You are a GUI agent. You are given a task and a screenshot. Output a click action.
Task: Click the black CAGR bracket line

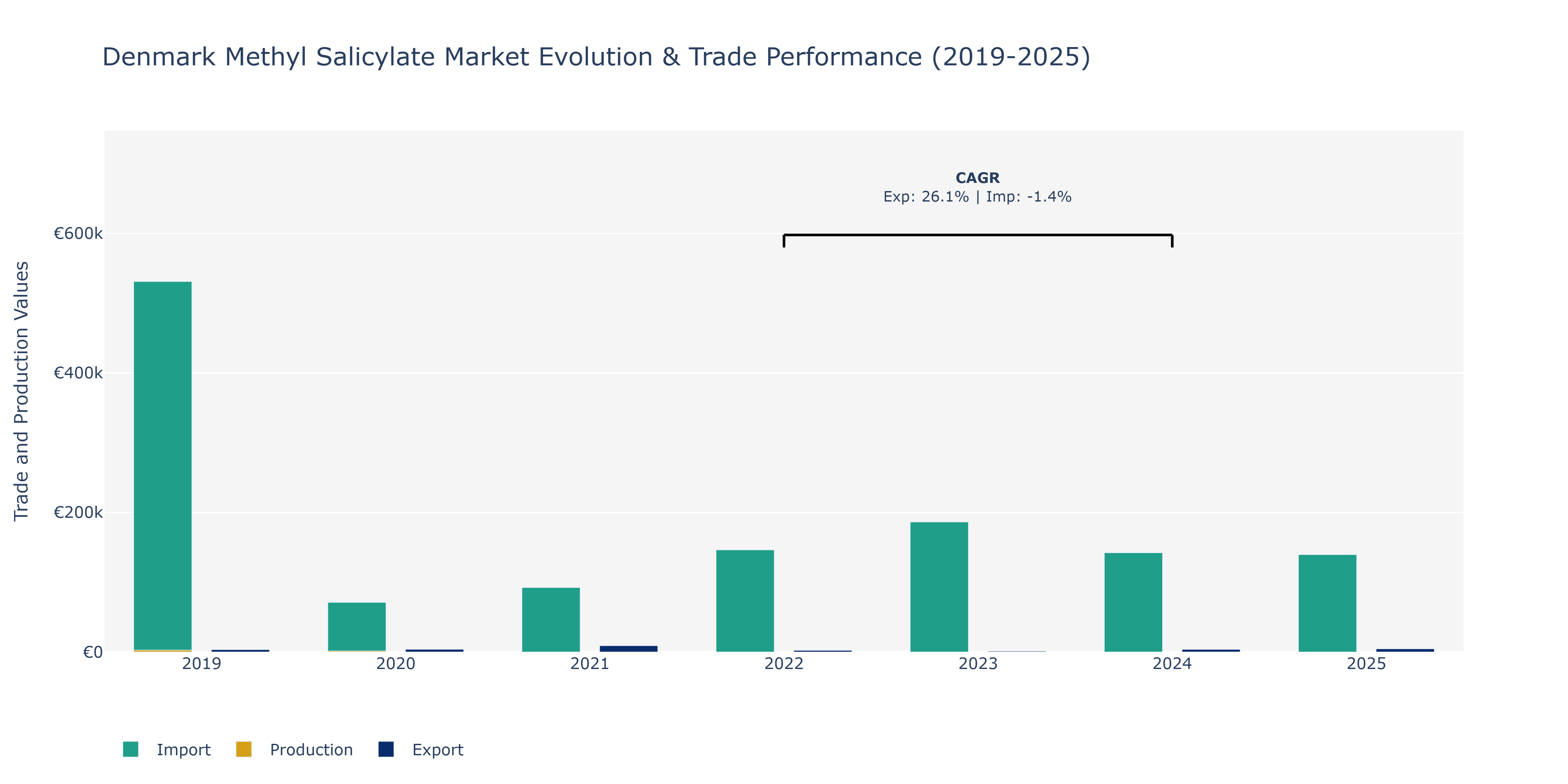click(978, 235)
